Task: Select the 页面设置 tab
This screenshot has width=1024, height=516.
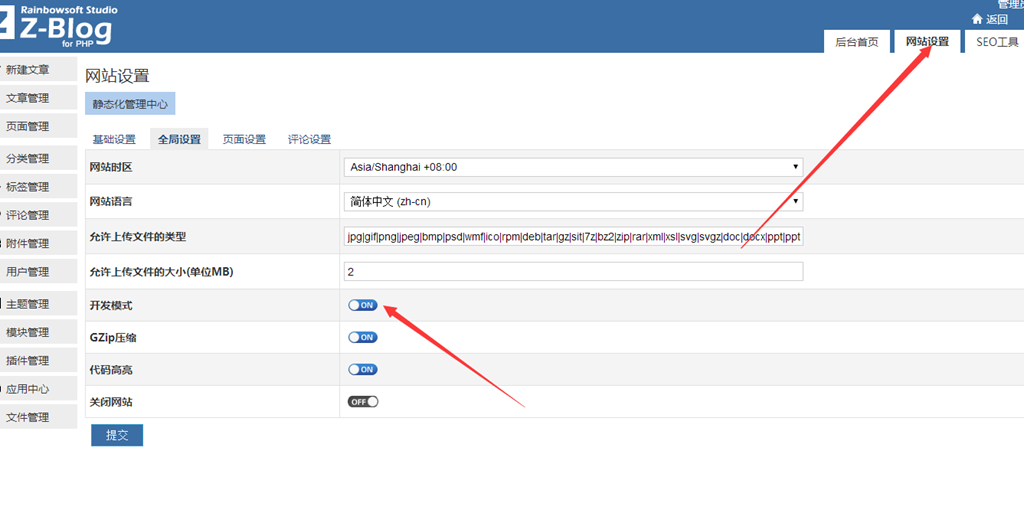Action: (244, 139)
